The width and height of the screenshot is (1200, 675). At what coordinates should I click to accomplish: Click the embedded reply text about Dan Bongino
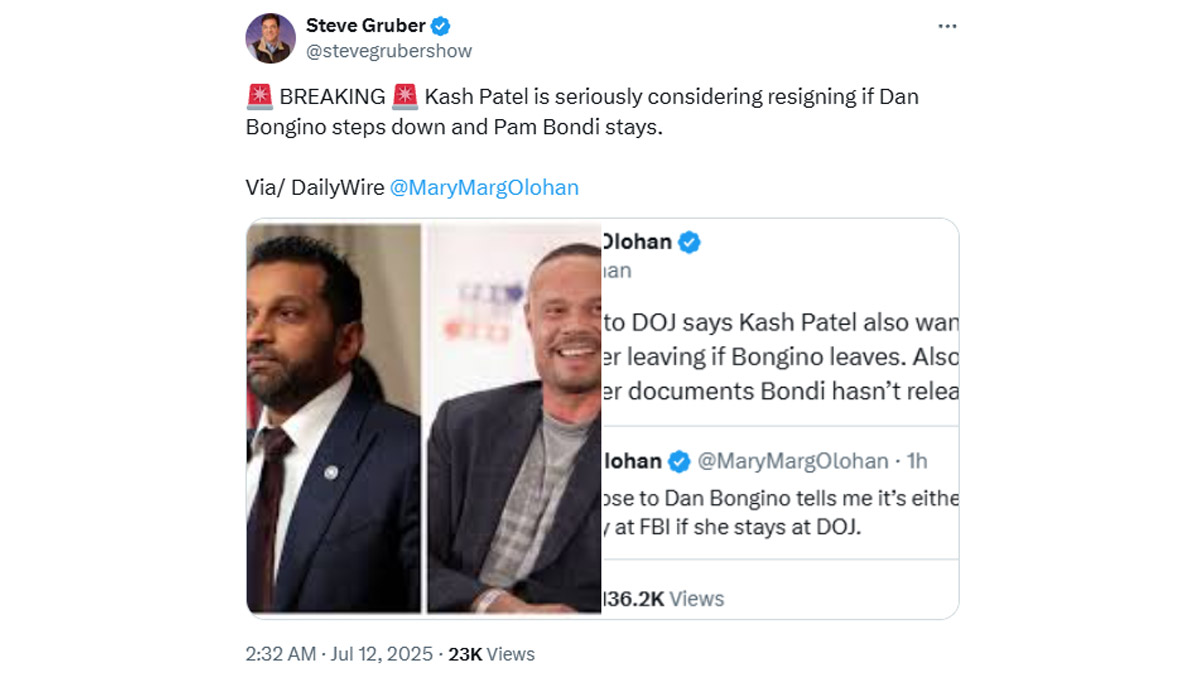(x=780, y=511)
